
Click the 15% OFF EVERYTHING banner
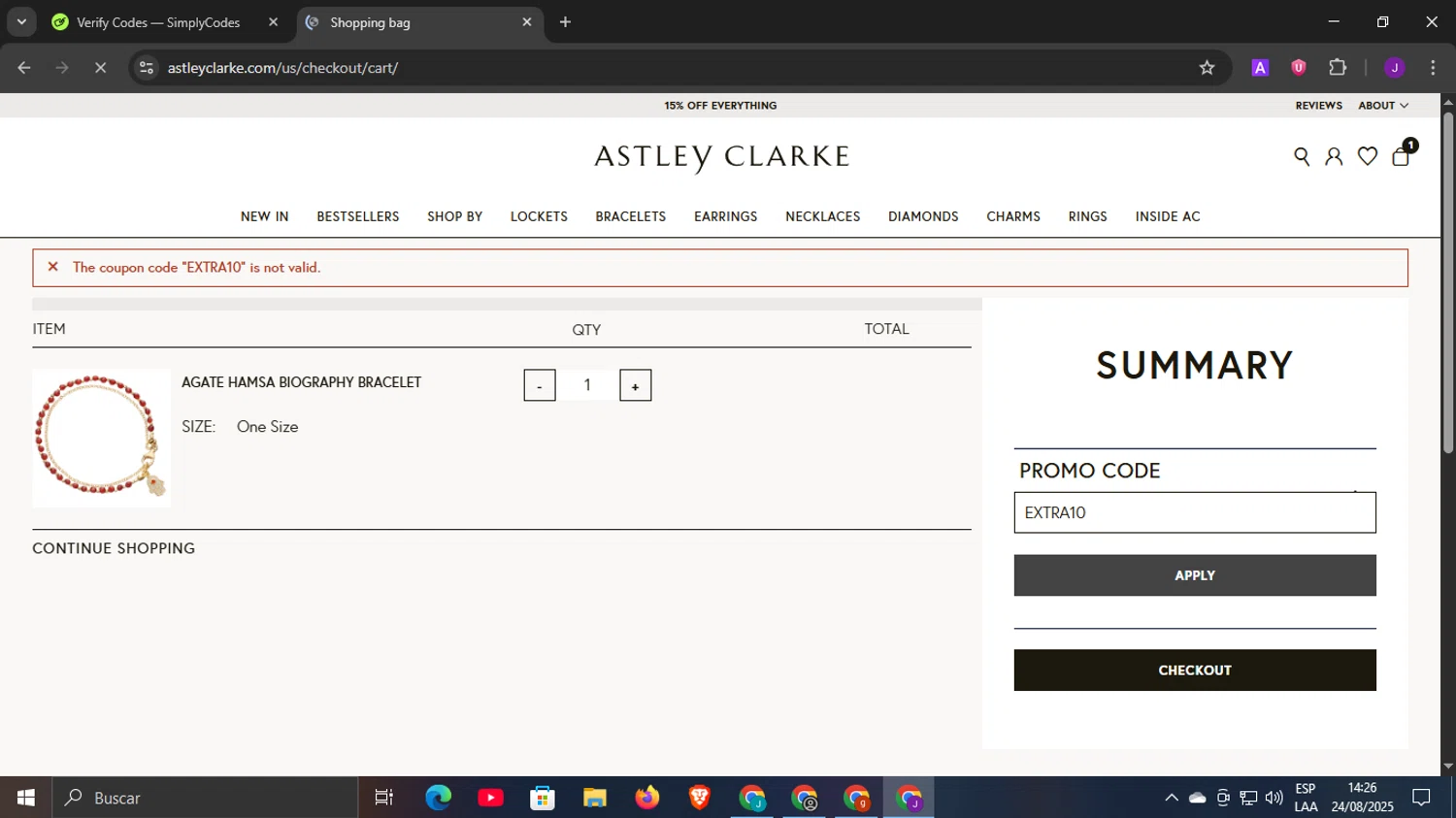(x=720, y=105)
